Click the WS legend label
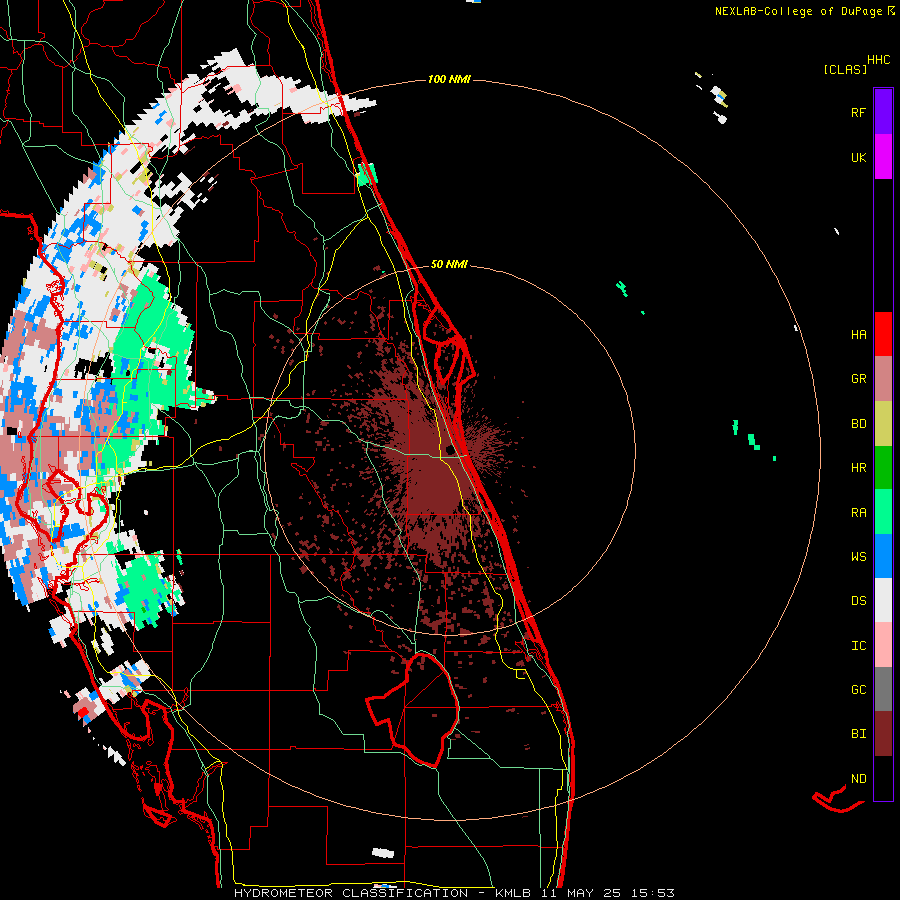 click(x=858, y=556)
